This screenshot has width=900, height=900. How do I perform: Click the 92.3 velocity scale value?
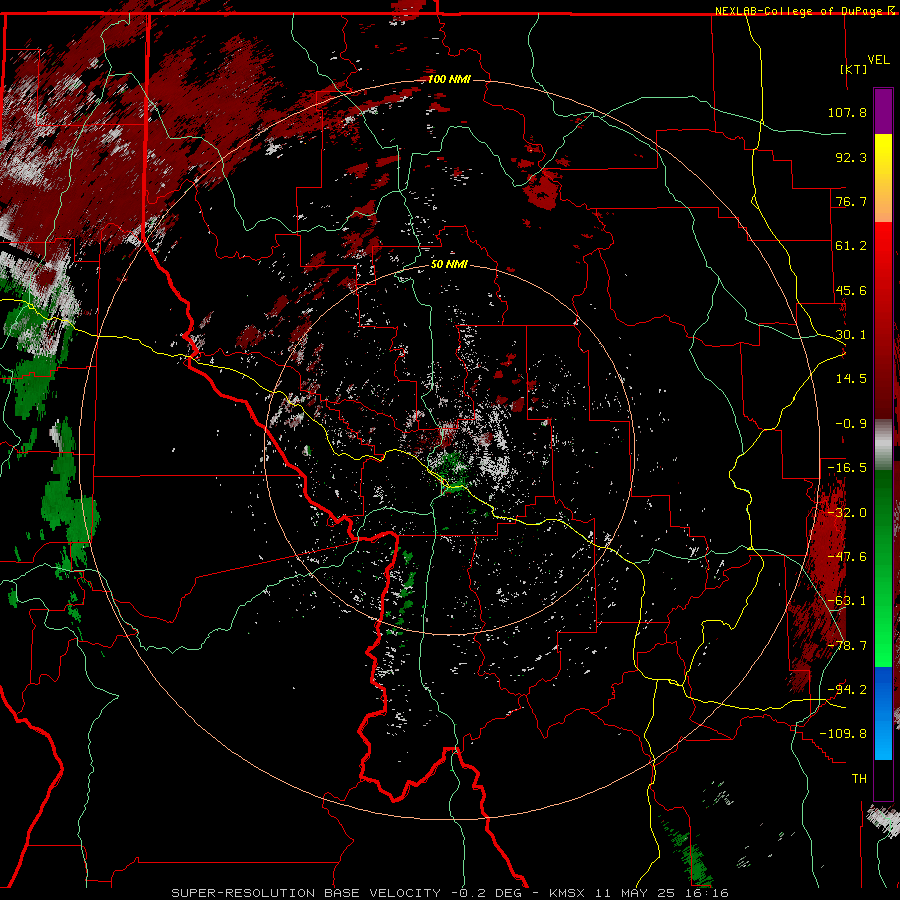point(851,157)
